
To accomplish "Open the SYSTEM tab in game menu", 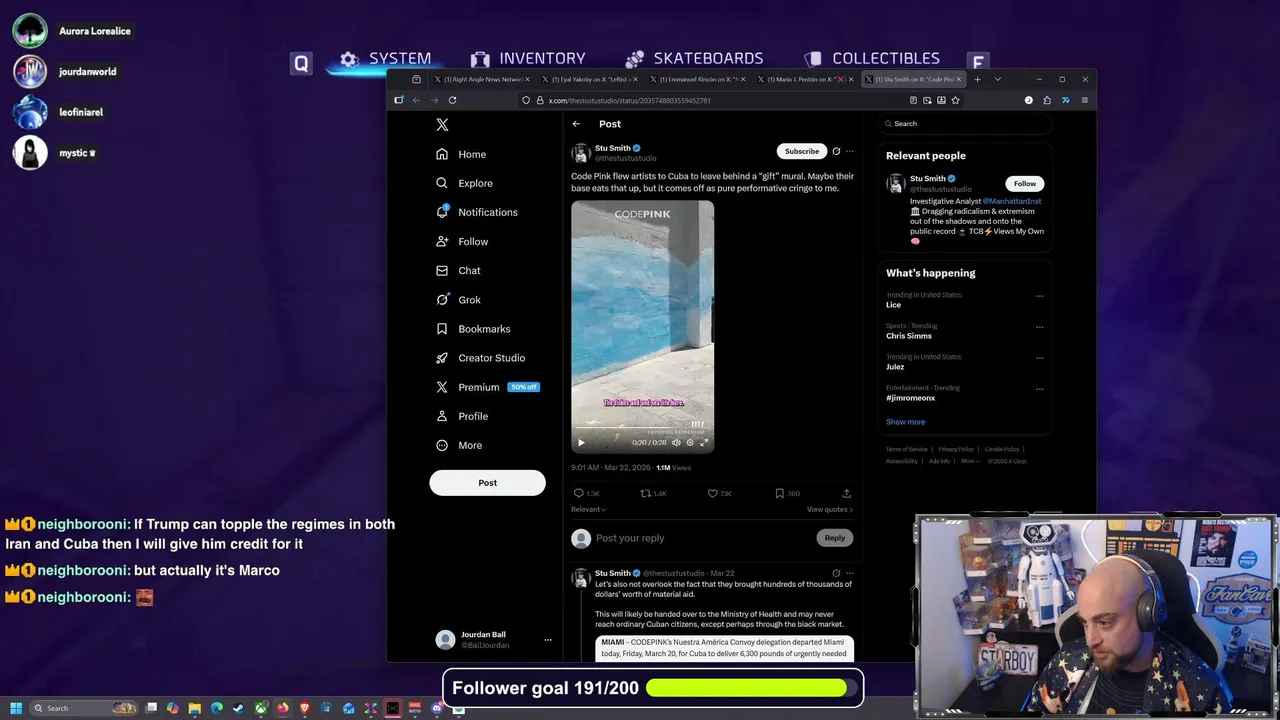I will coord(386,59).
